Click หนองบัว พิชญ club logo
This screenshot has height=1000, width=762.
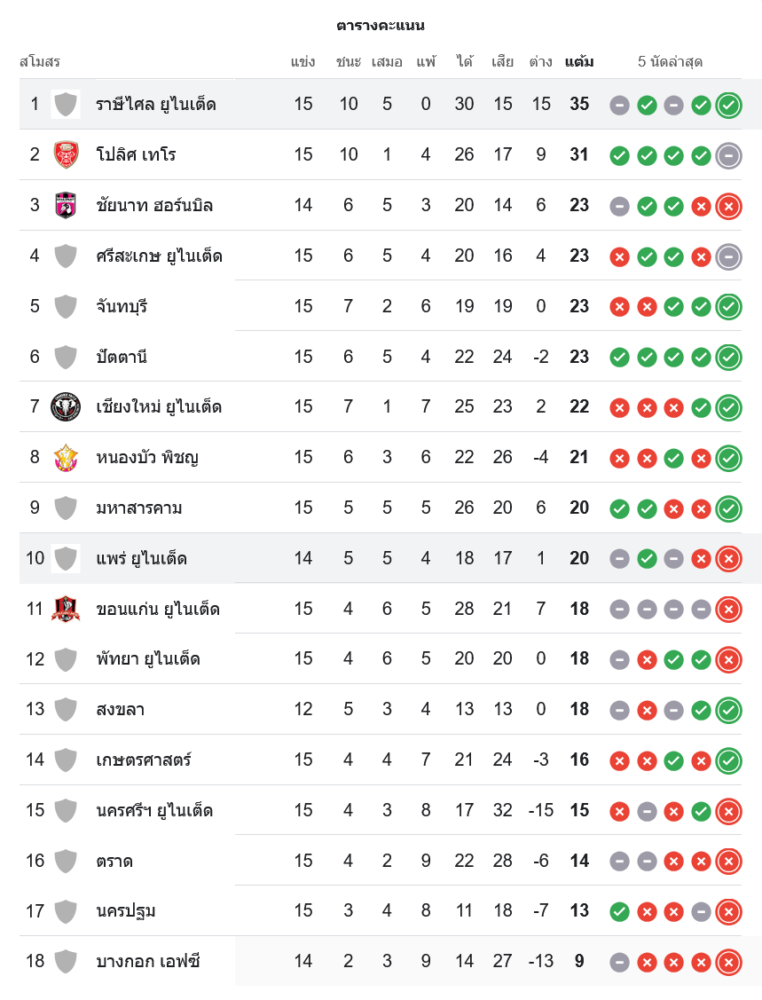[x=66, y=457]
